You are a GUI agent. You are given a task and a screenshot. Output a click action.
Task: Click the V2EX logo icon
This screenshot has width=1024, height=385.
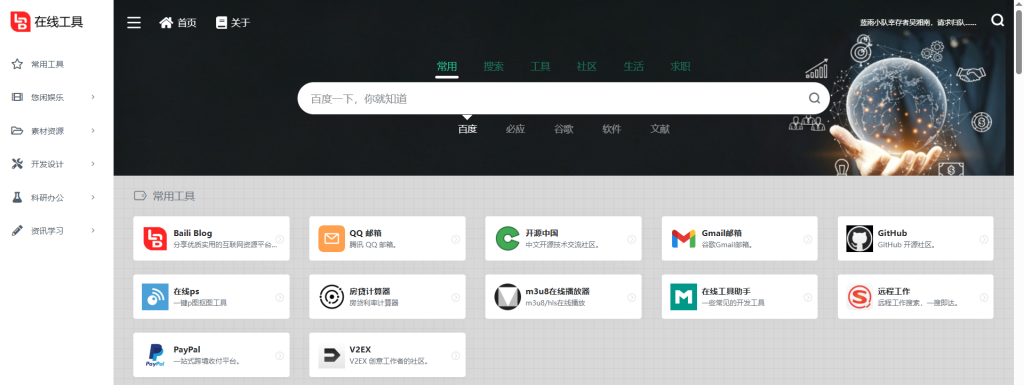click(331, 356)
